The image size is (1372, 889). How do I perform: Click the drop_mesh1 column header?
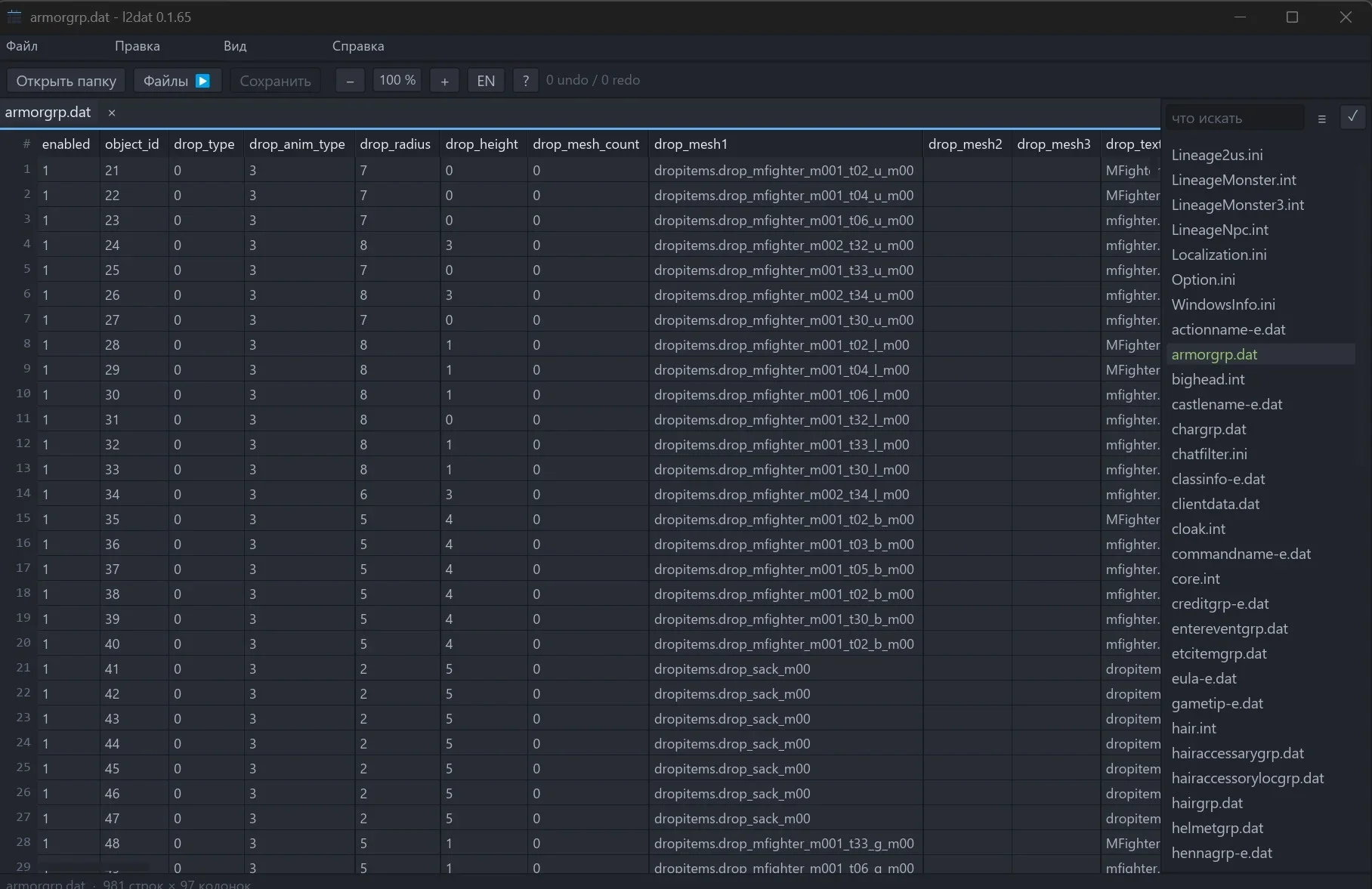pyautogui.click(x=786, y=144)
